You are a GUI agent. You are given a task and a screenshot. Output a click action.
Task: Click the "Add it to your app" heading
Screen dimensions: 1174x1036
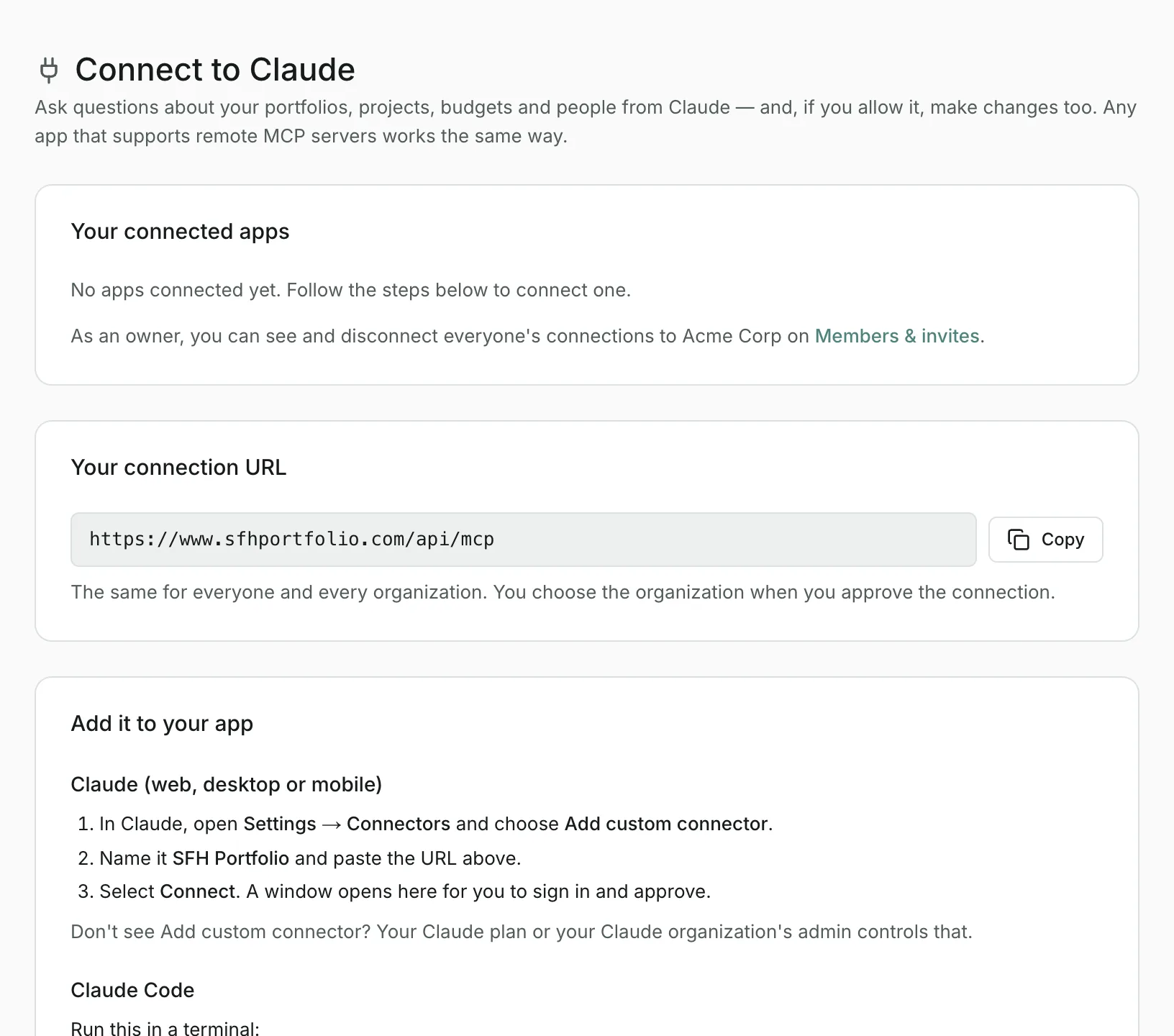point(162,724)
